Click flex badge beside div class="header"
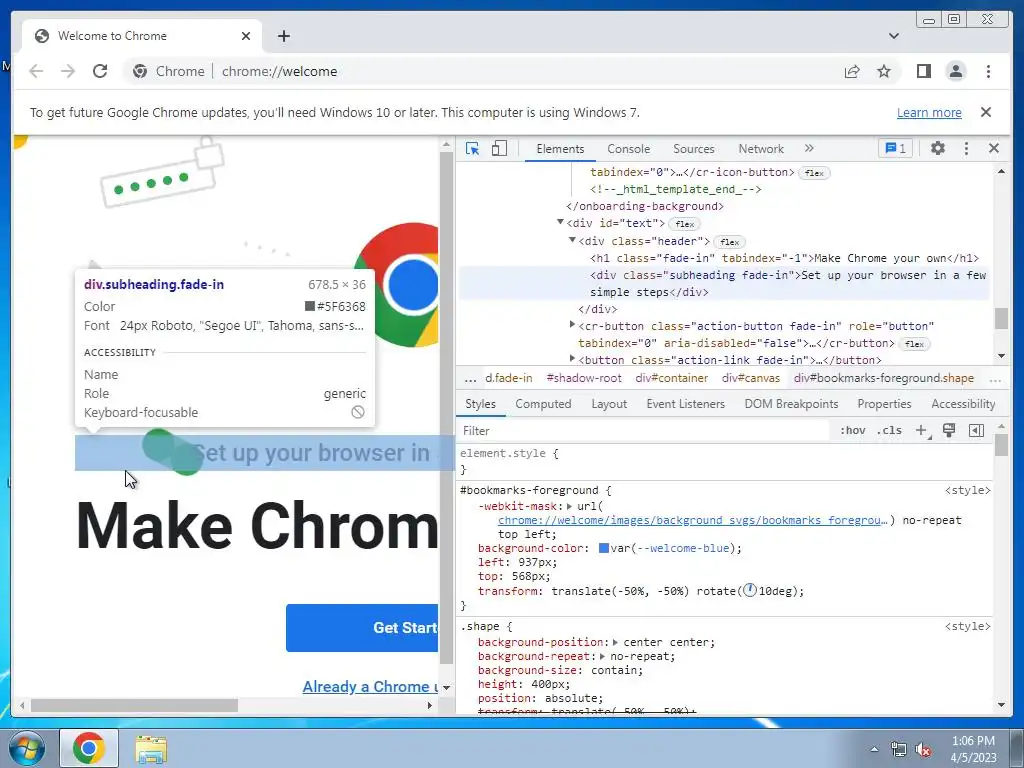This screenshot has height=768, width=1024. click(x=729, y=242)
